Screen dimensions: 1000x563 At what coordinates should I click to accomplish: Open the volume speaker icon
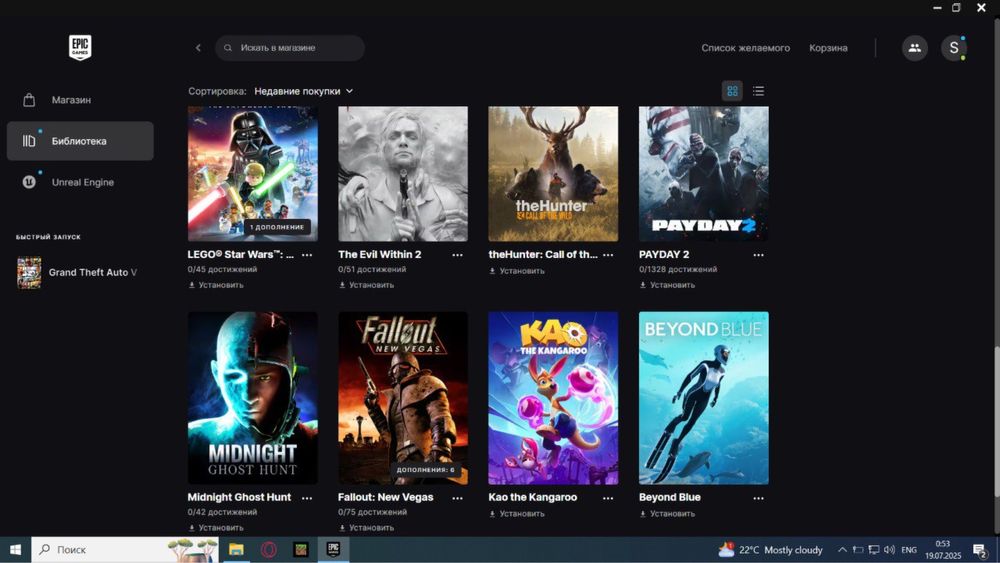tap(889, 550)
